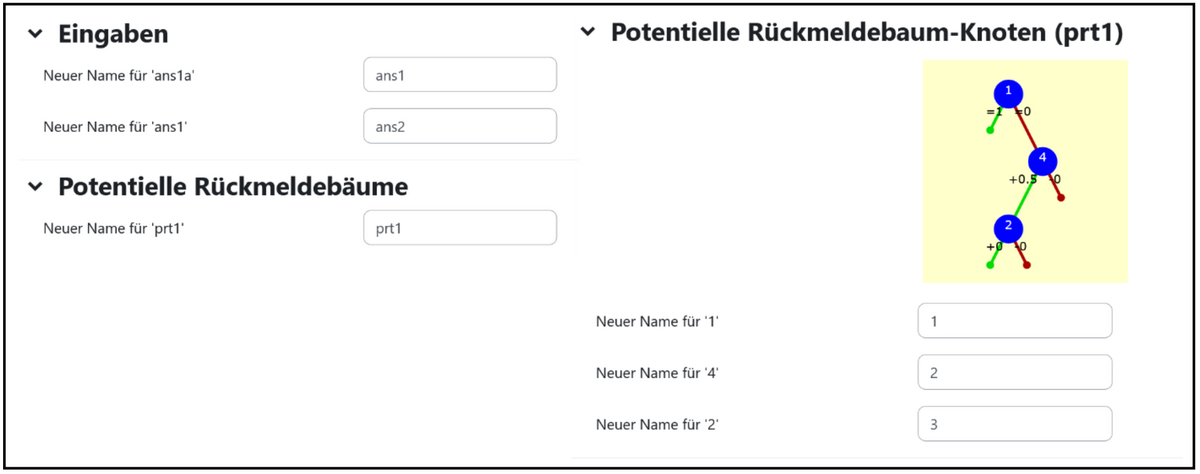
Task: Click the Eingaben section heading
Action: pos(113,34)
